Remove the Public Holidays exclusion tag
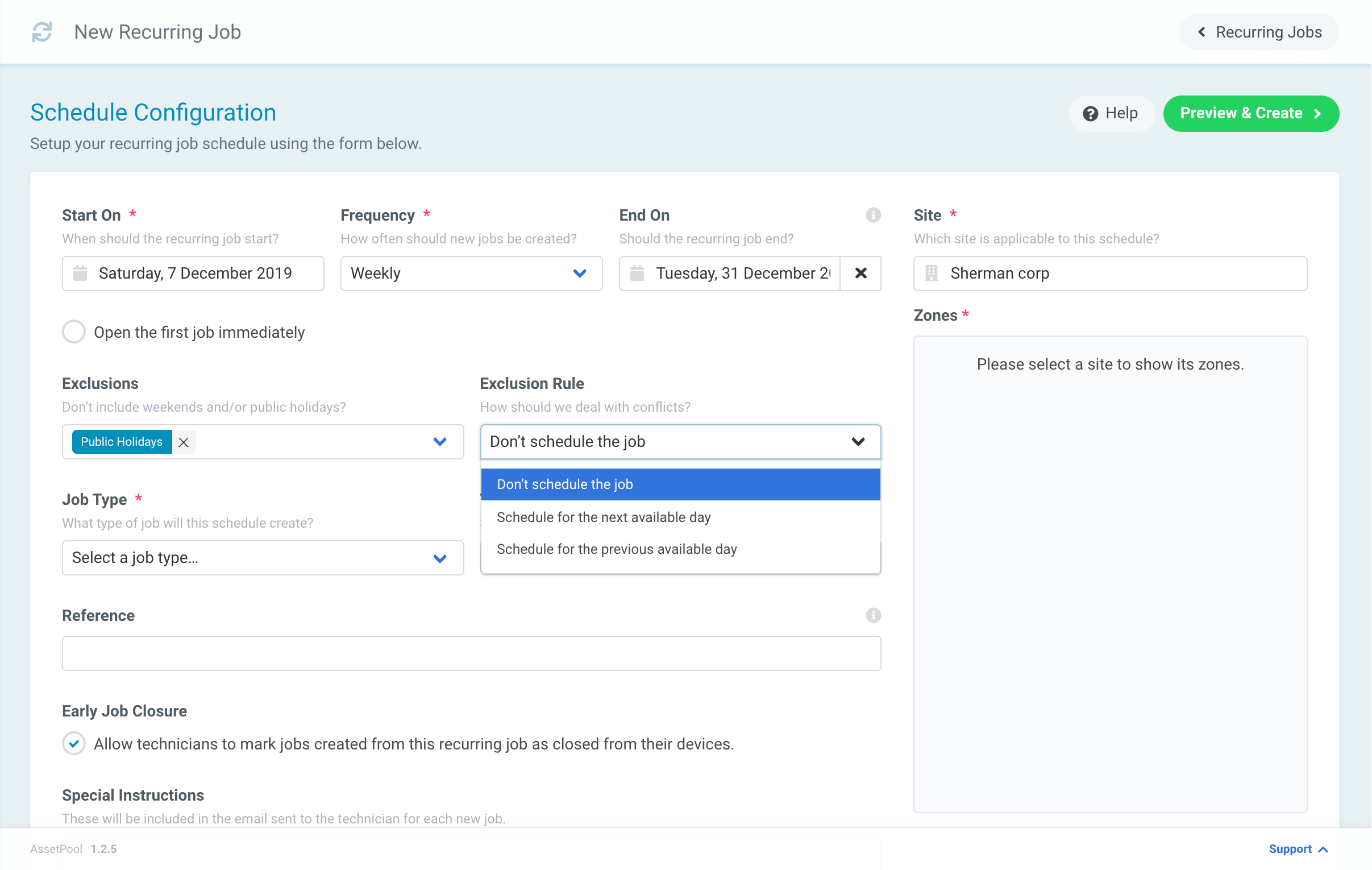 (x=184, y=442)
